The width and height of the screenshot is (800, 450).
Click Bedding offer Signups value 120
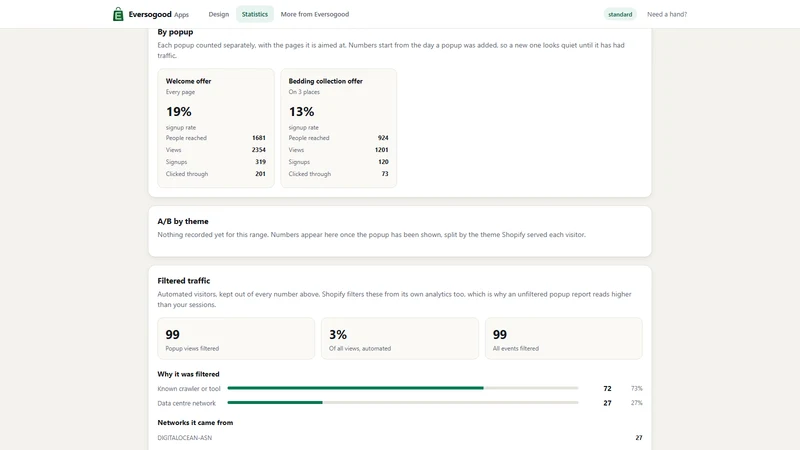tap(383, 162)
